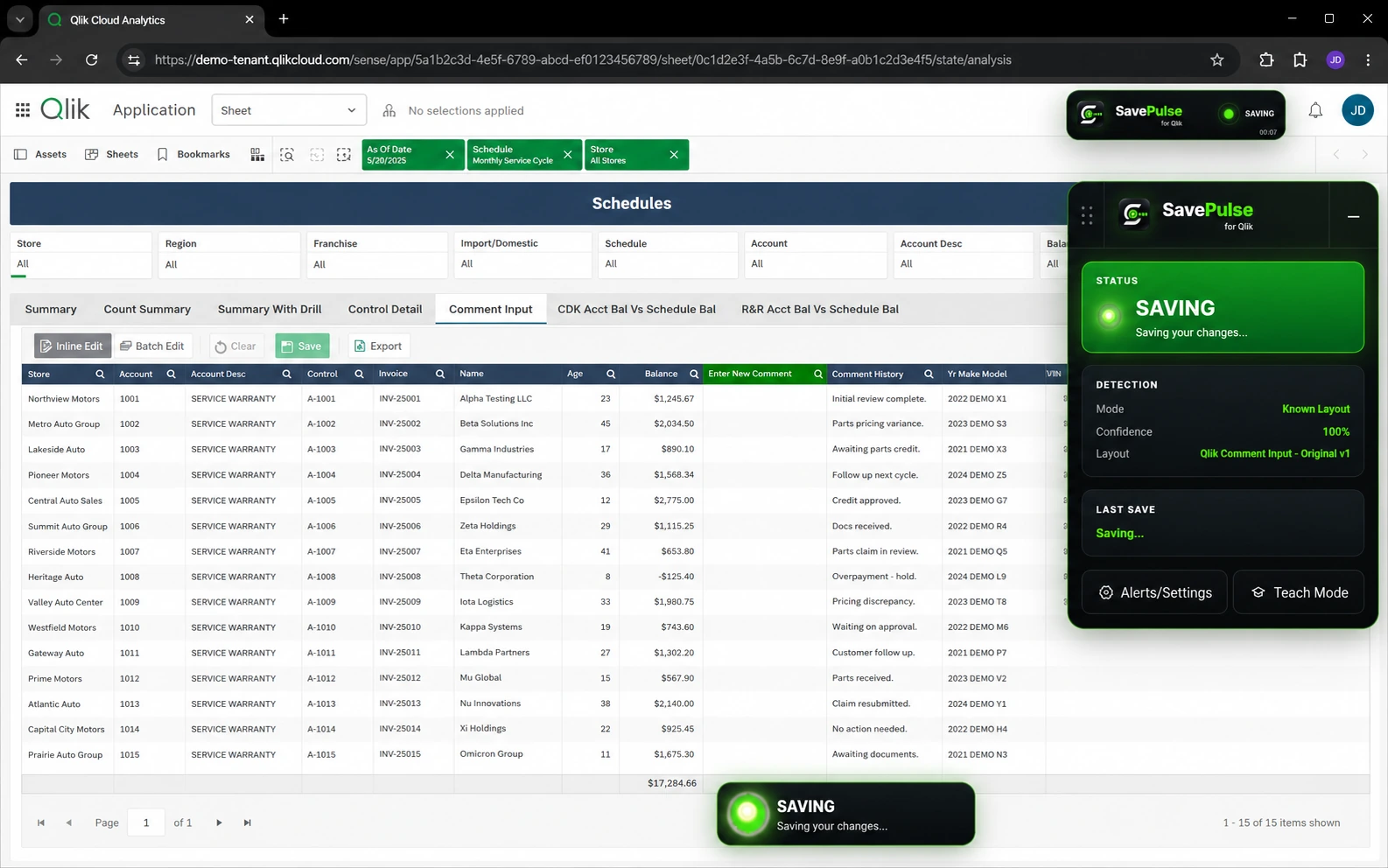Image resolution: width=1388 pixels, height=868 pixels.
Task: Open CDK Acct Bal Vs Schedule Bal tab
Action: coord(636,309)
